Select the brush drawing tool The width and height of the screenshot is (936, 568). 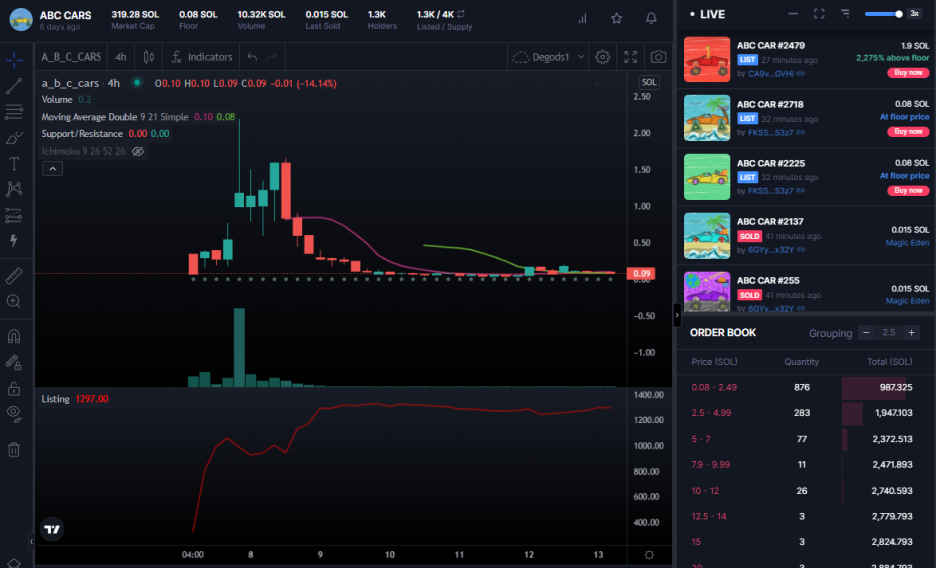click(14, 138)
